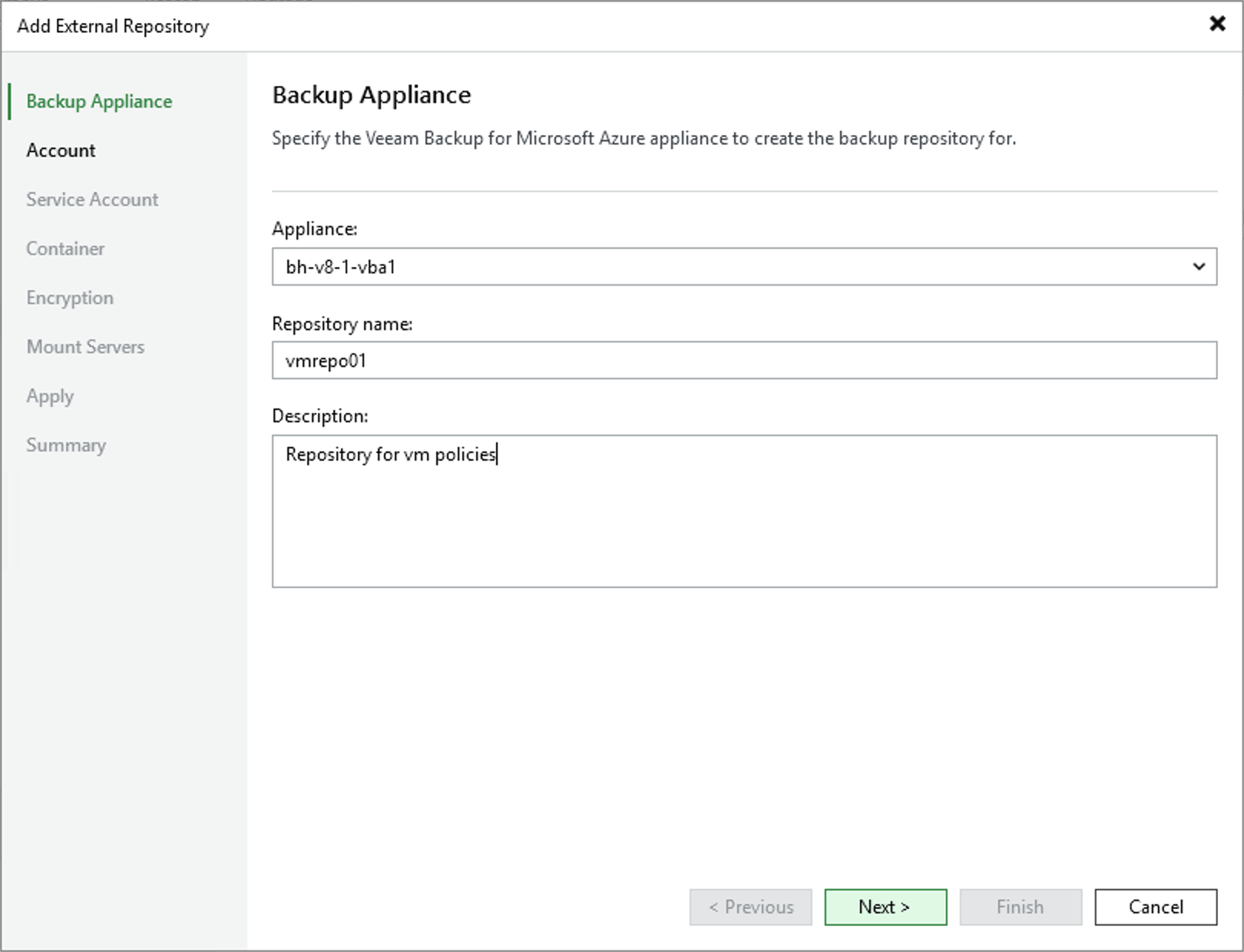This screenshot has width=1244, height=952.
Task: Click the 'Specify the Veeam Backup' instruction text
Action: click(x=644, y=138)
